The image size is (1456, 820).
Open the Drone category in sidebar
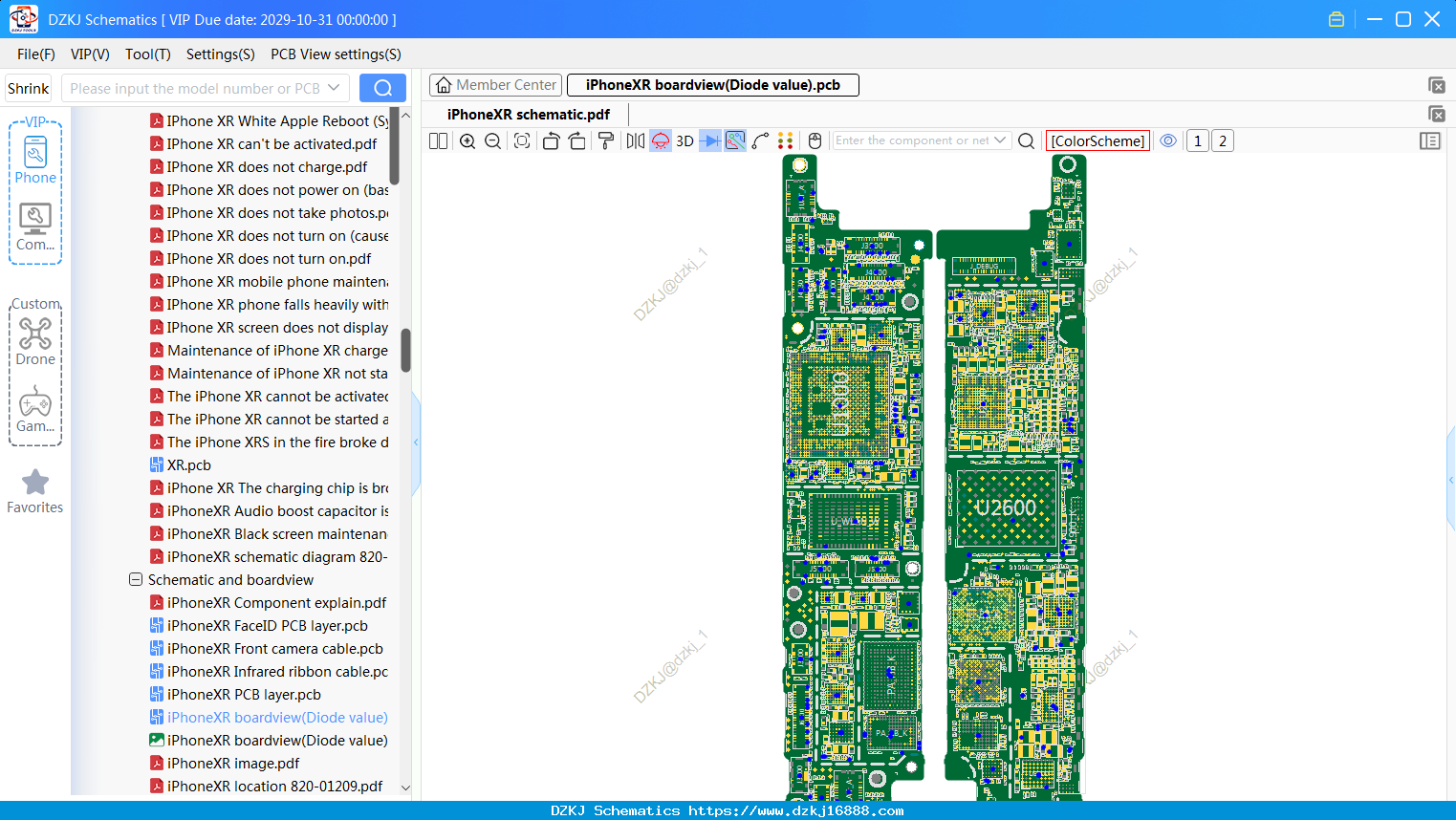pyautogui.click(x=35, y=341)
